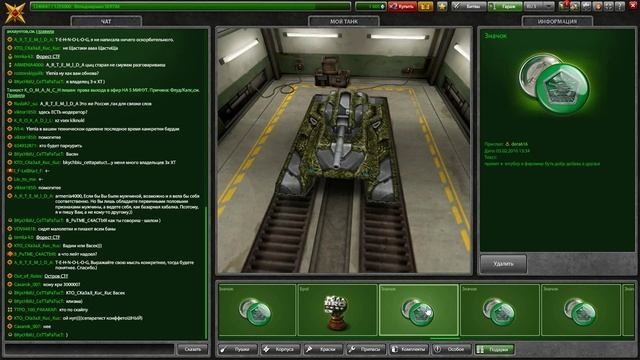Image resolution: width=640 pixels, height=360 pixels.
Task: Click the experience progress bar
Action: pos(190,7)
